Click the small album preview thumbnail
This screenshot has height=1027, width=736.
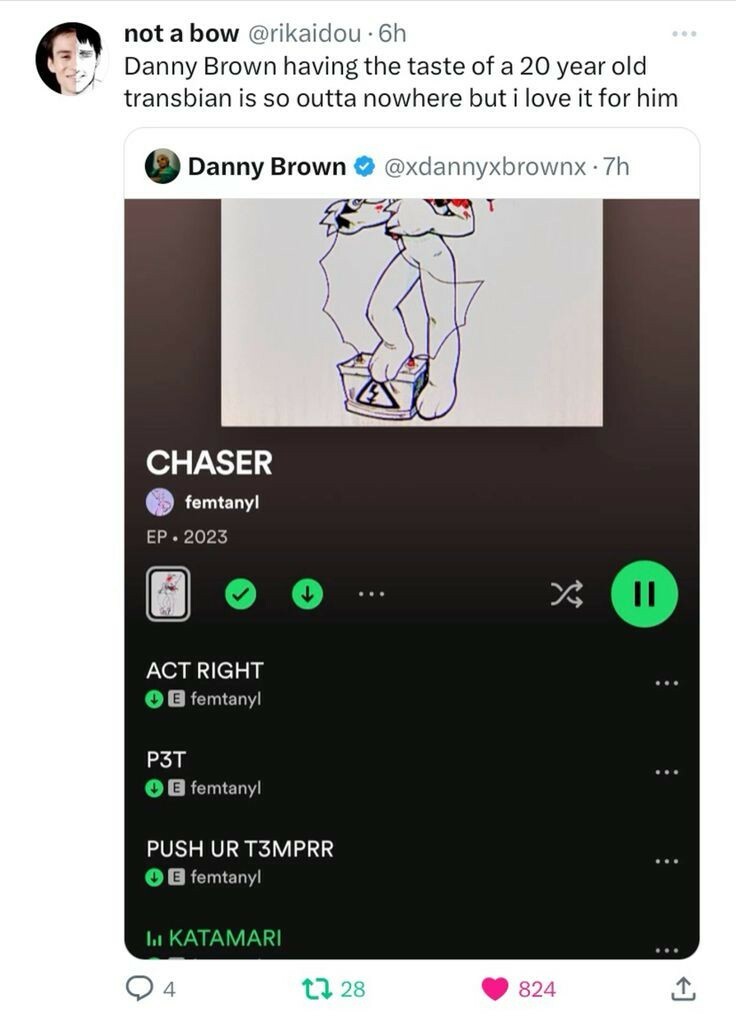point(168,594)
